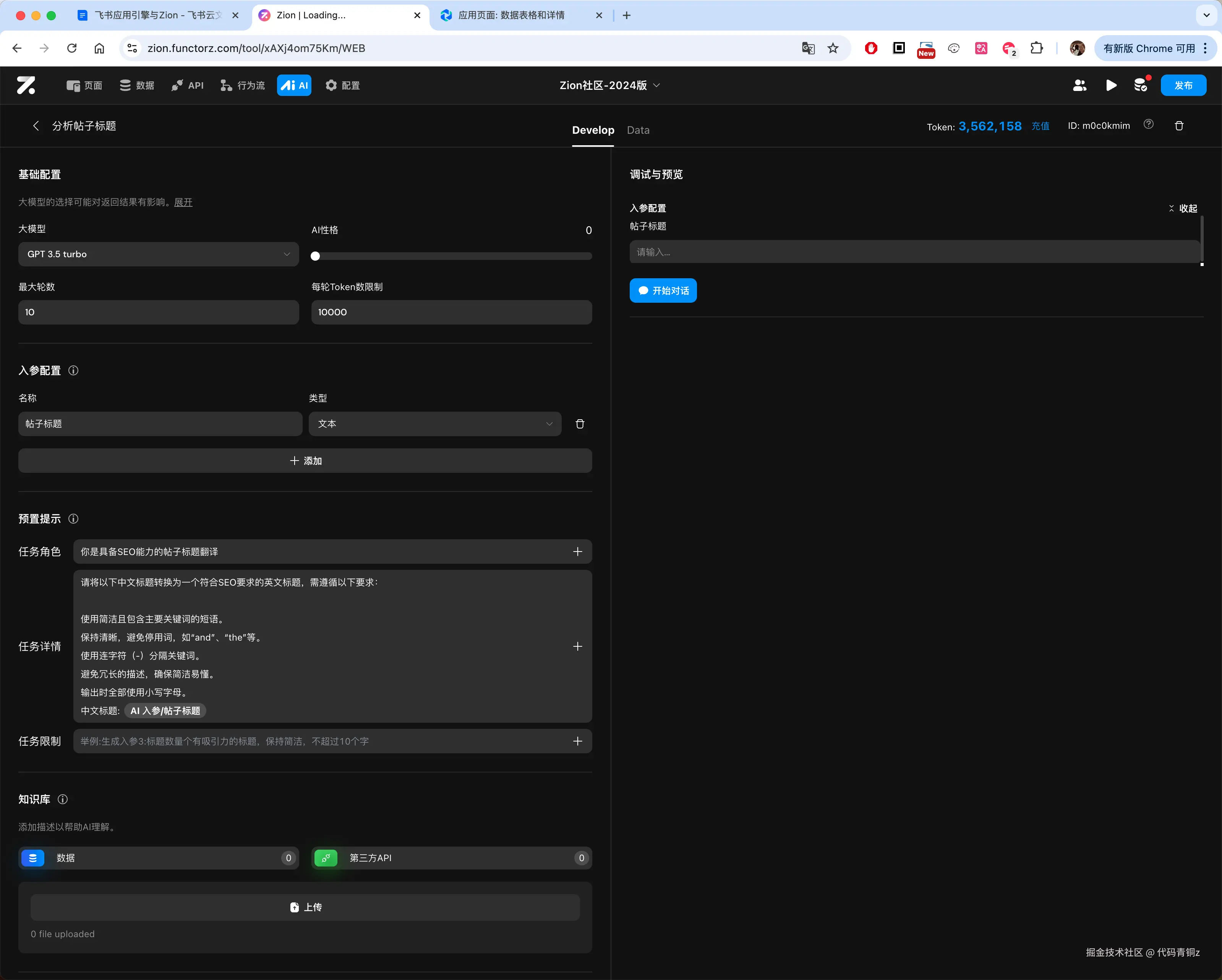Screen dimensions: 1222x980
Task: Open the 行为流 menu item
Action: (243, 85)
